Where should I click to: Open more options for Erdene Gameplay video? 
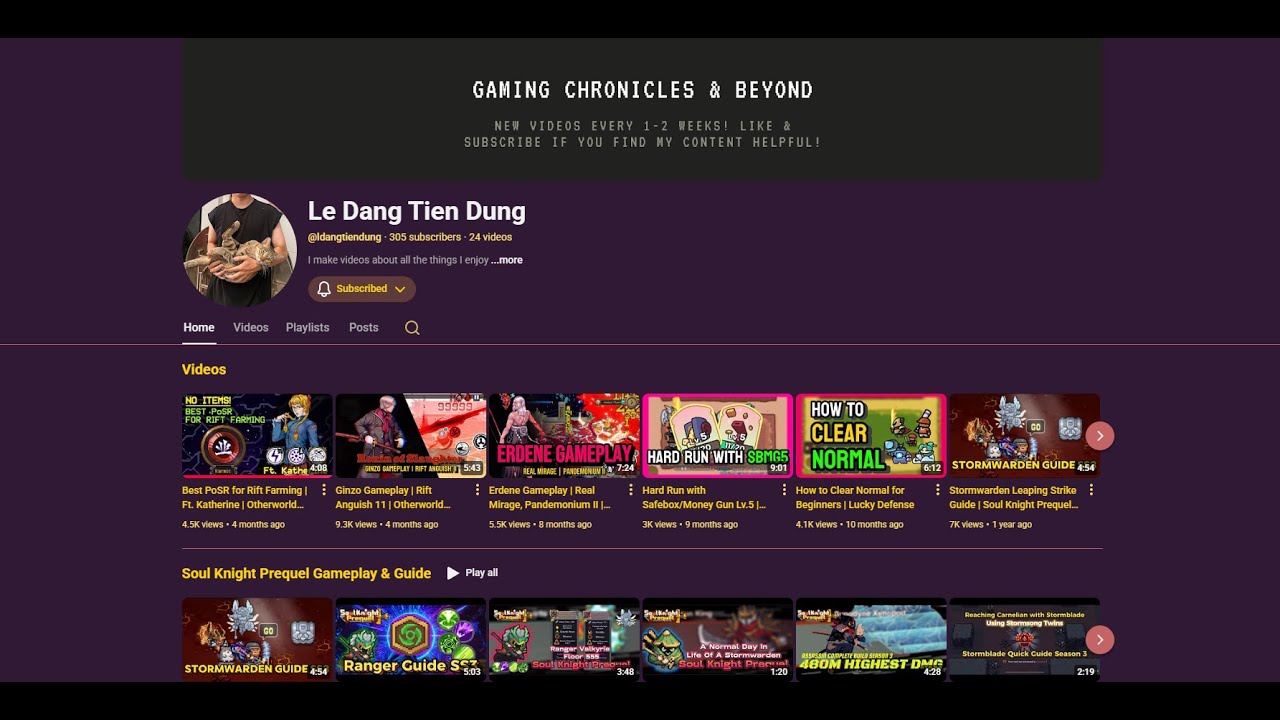pyautogui.click(x=631, y=490)
